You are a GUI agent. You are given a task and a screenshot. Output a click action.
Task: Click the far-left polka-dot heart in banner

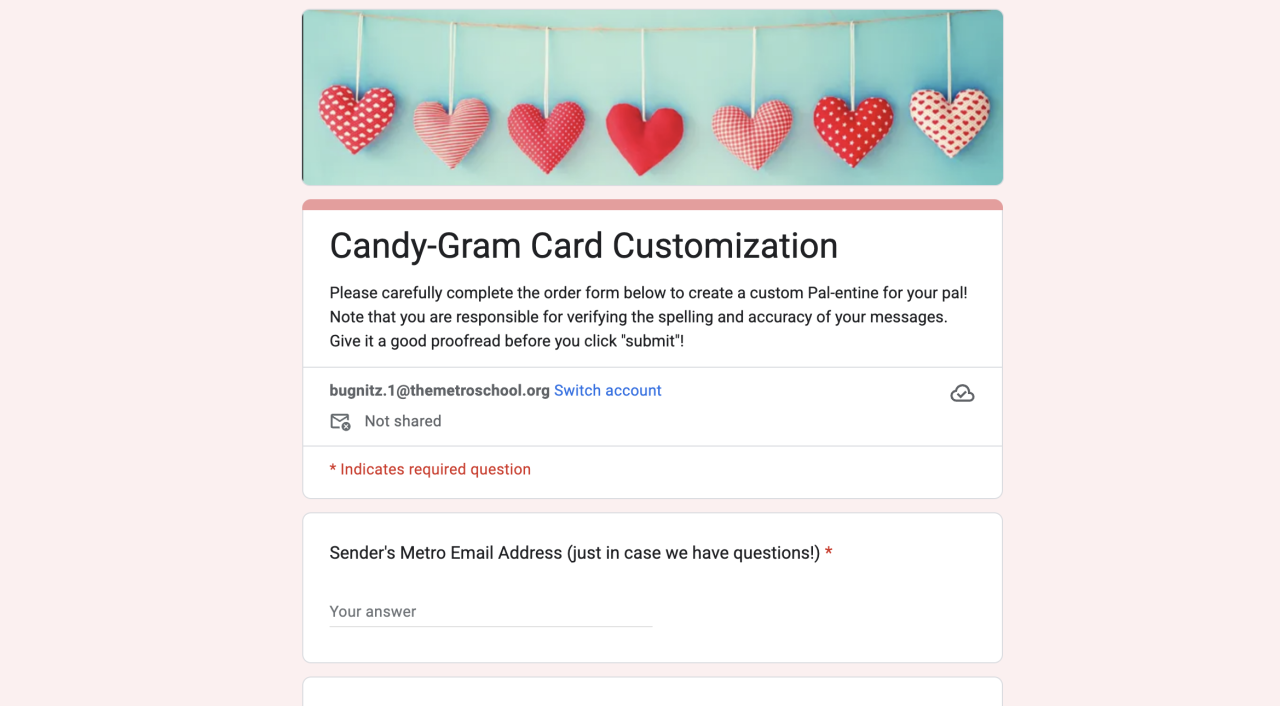[x=357, y=118]
